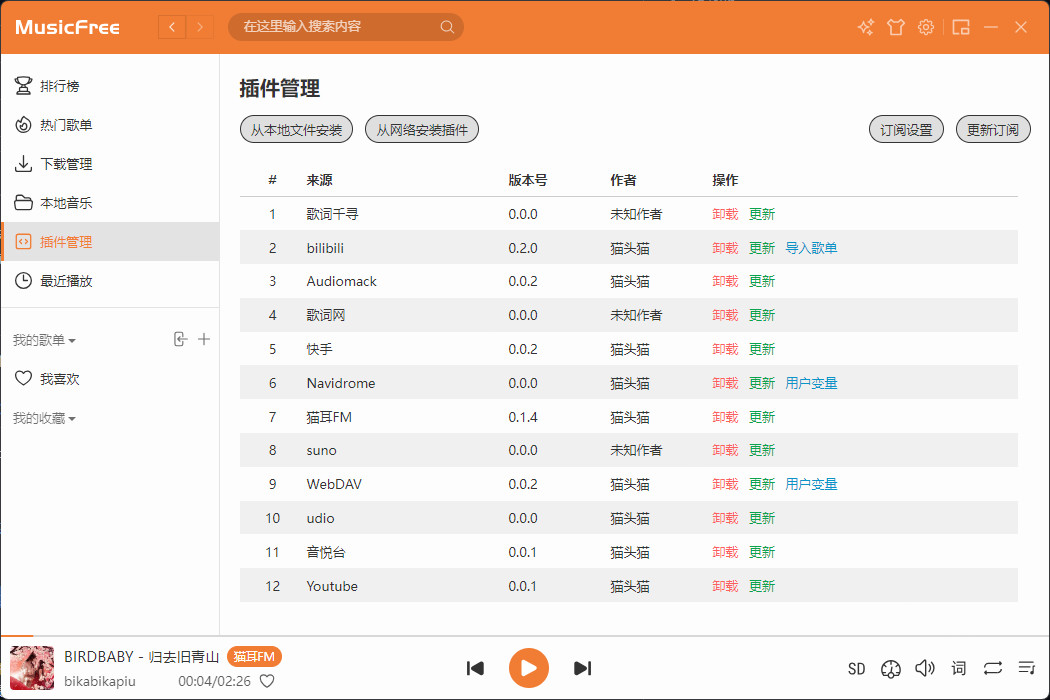The image size is (1050, 700).
Task: Click the volume speaker icon
Action: [x=925, y=668]
